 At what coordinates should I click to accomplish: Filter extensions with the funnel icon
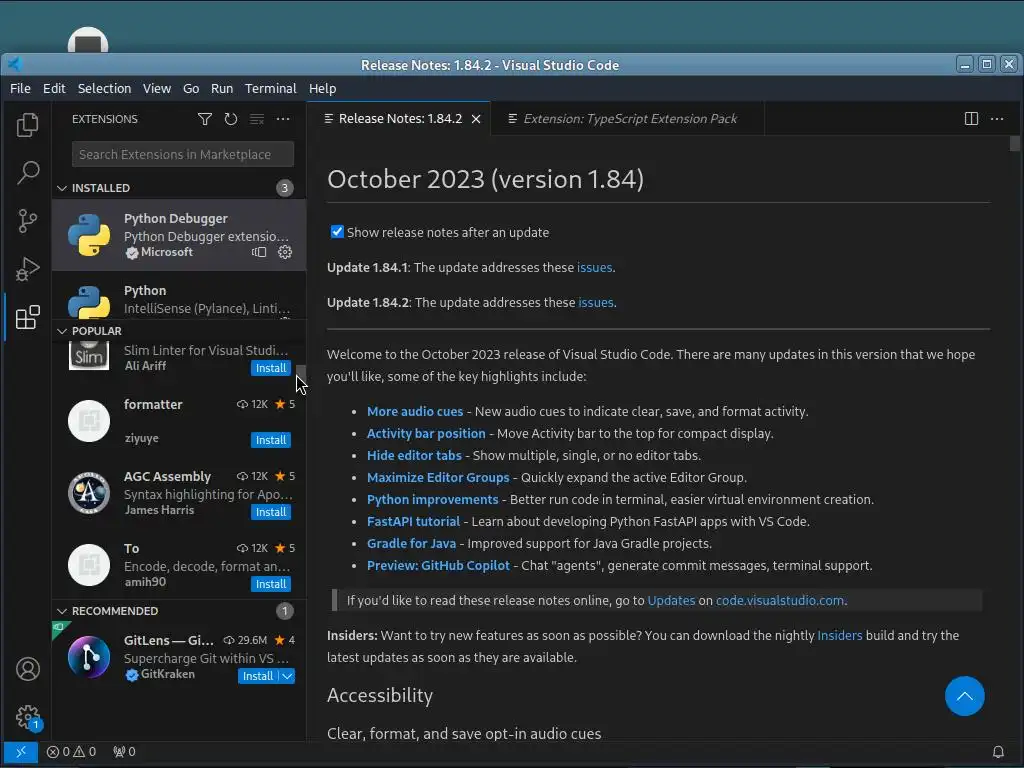204,119
